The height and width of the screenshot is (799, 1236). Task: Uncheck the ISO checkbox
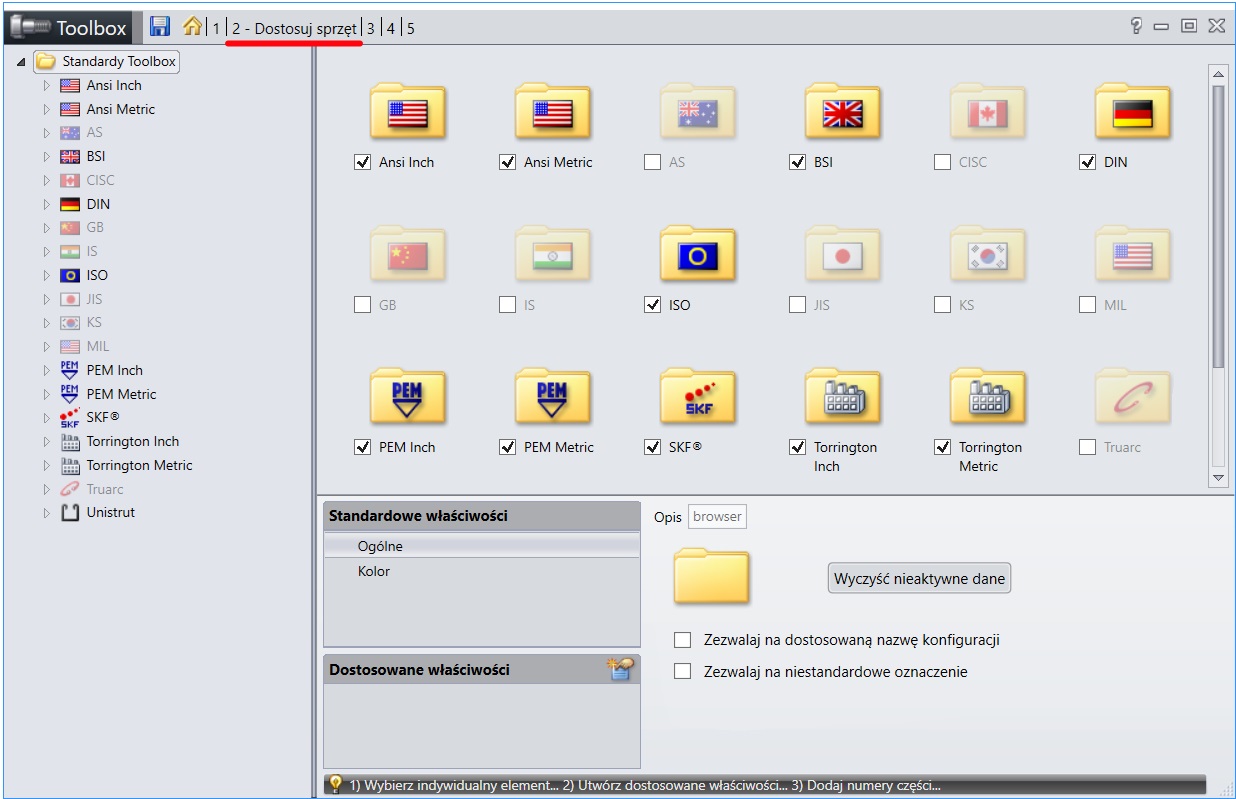[653, 305]
